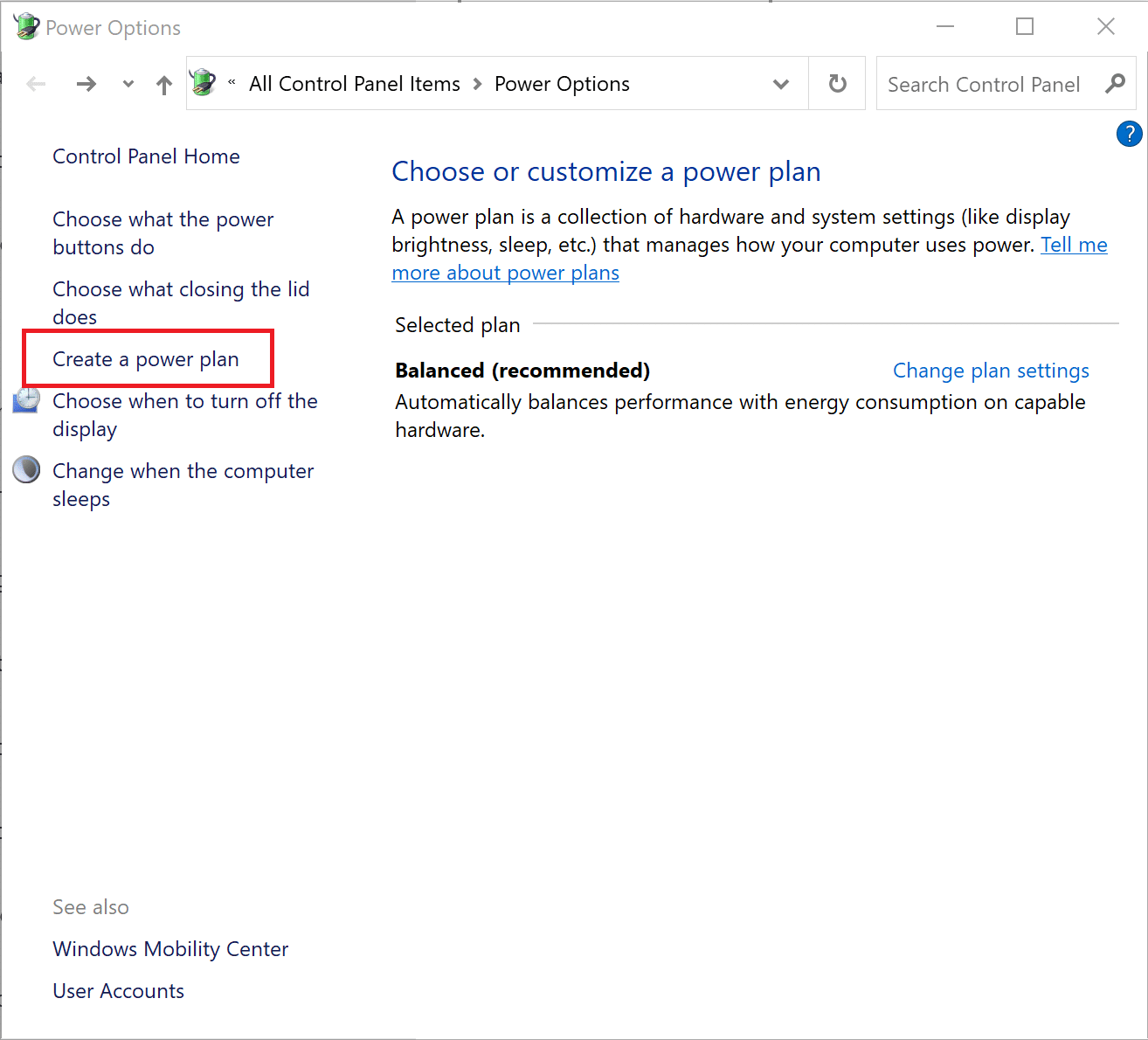Click Change plan settings for Balanced

point(991,371)
